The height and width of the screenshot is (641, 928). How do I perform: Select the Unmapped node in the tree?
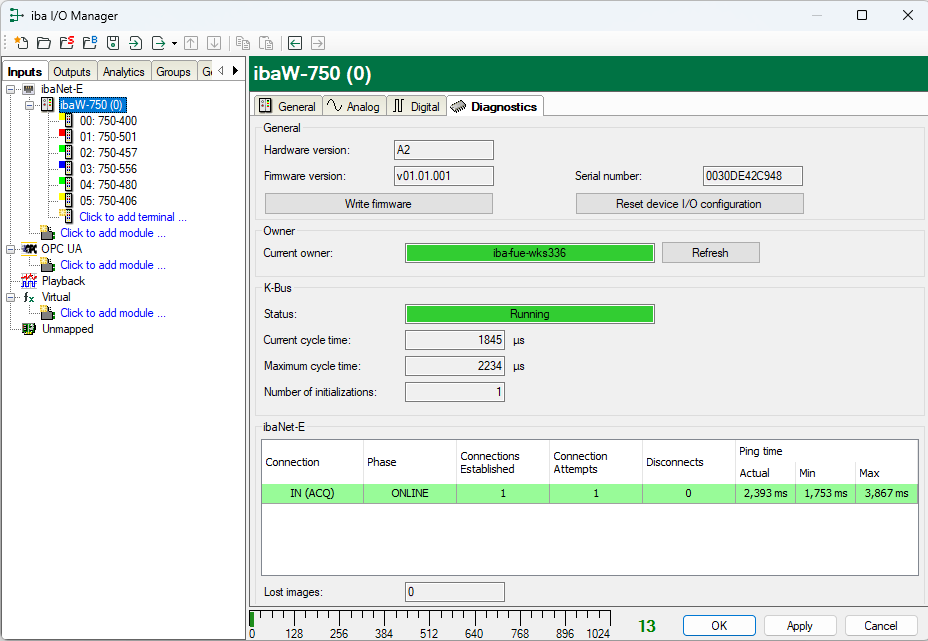[67, 329]
